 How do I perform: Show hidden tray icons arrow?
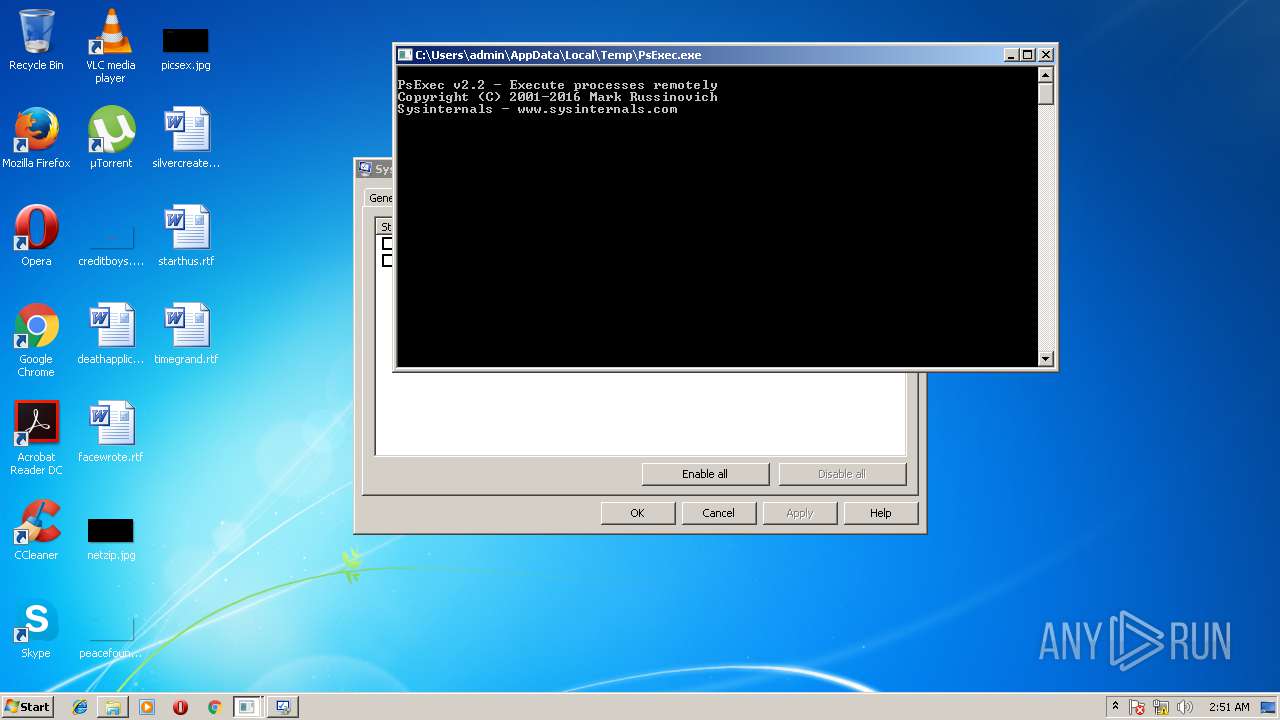1115,706
